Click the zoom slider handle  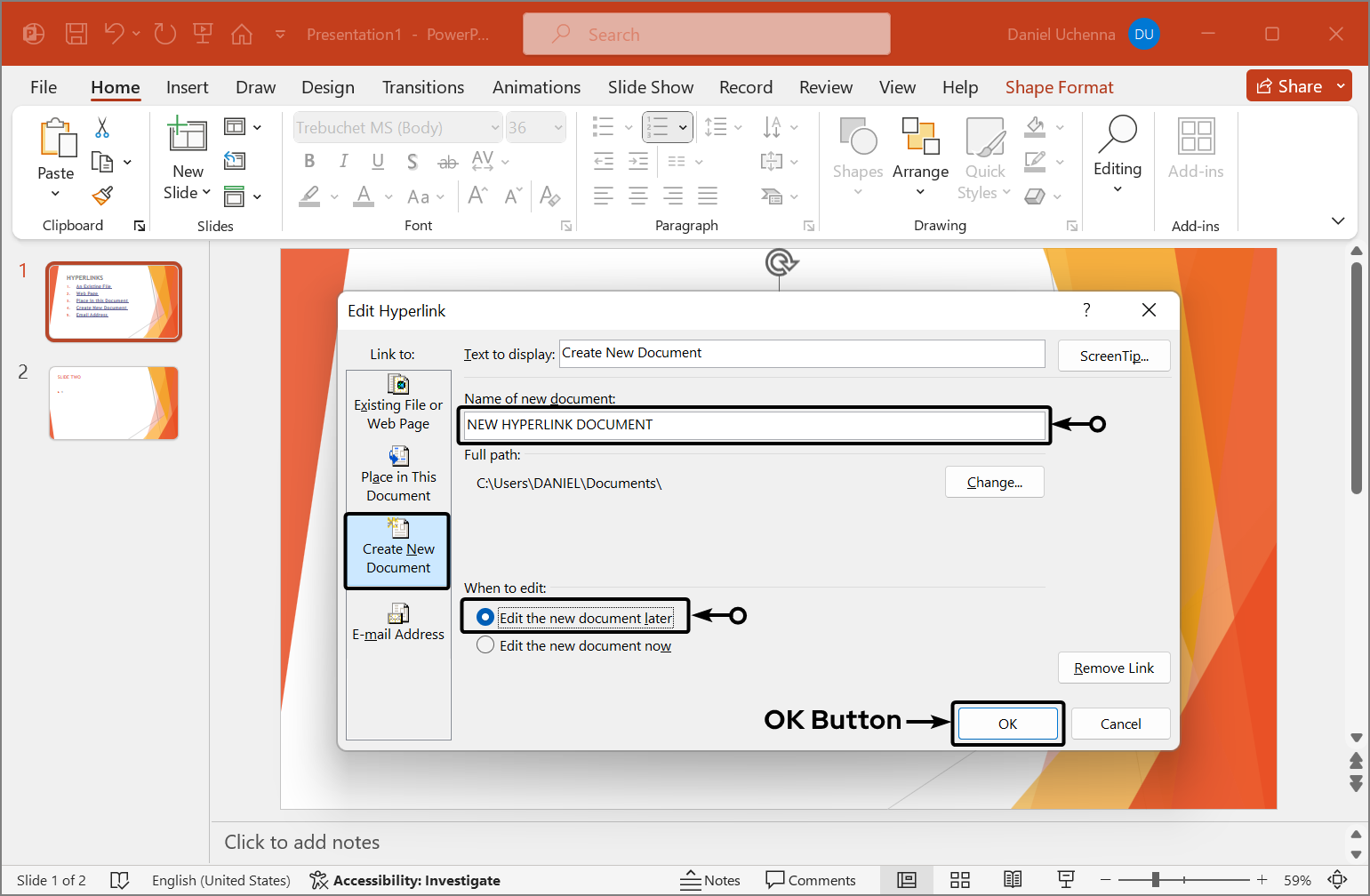(x=1155, y=880)
